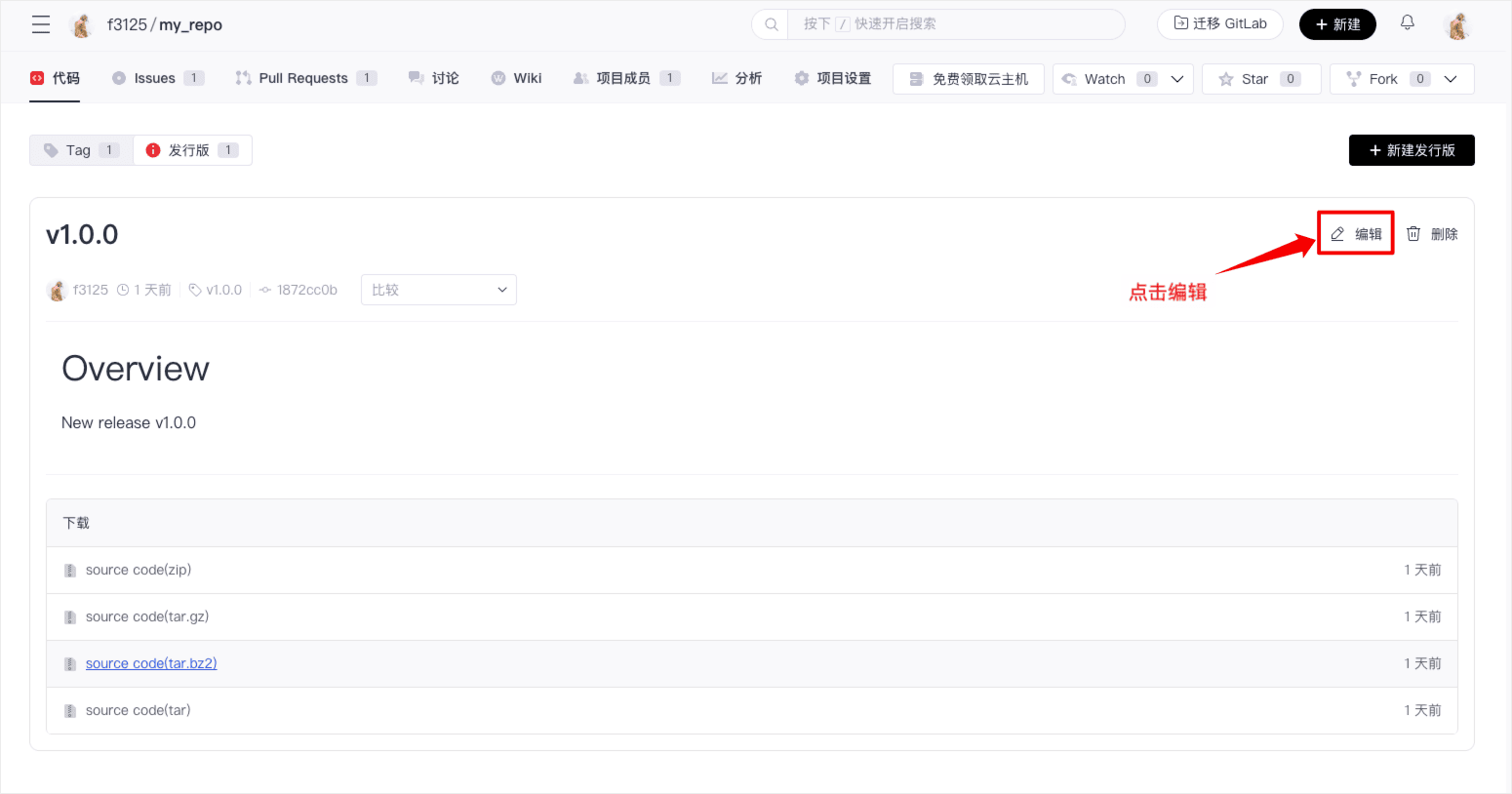Open the 项目设置 settings tab

(x=833, y=78)
